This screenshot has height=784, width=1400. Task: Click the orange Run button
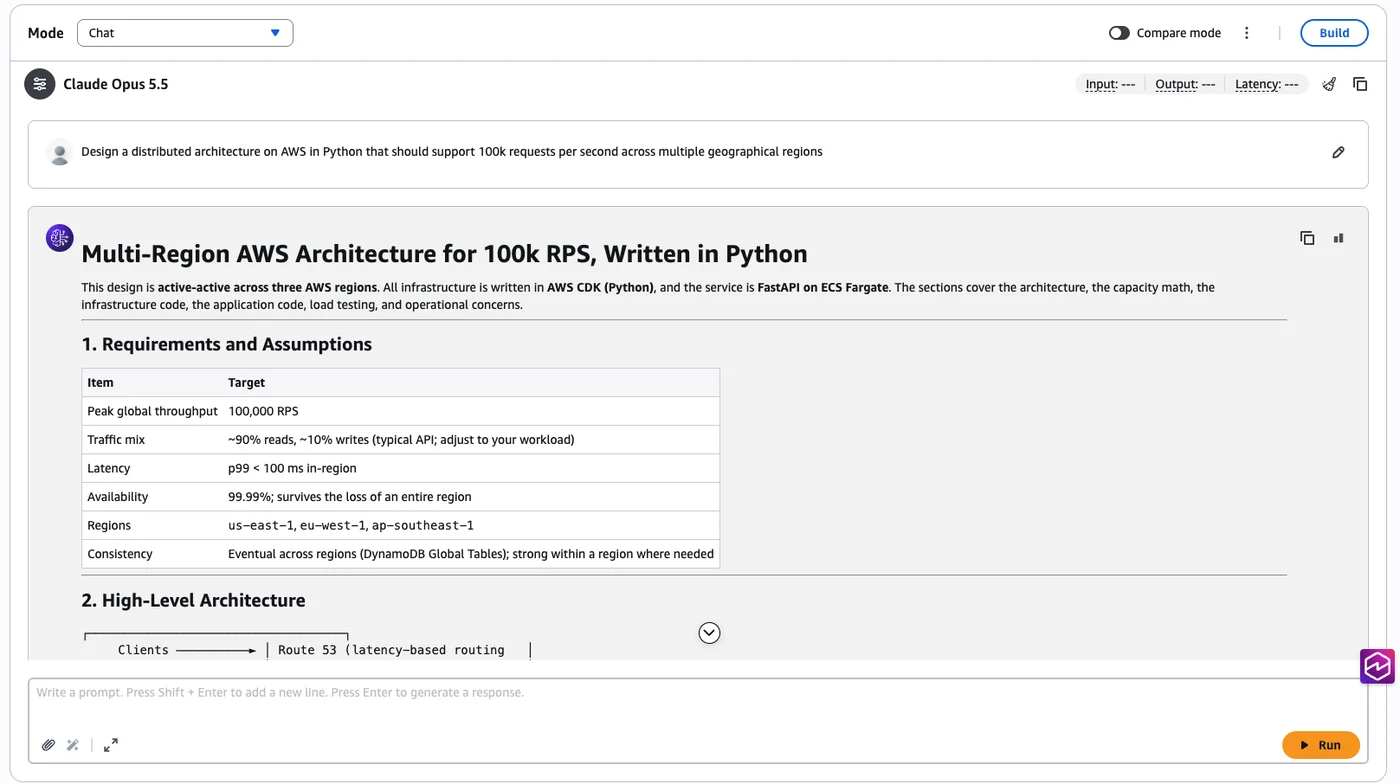pyautogui.click(x=1320, y=745)
